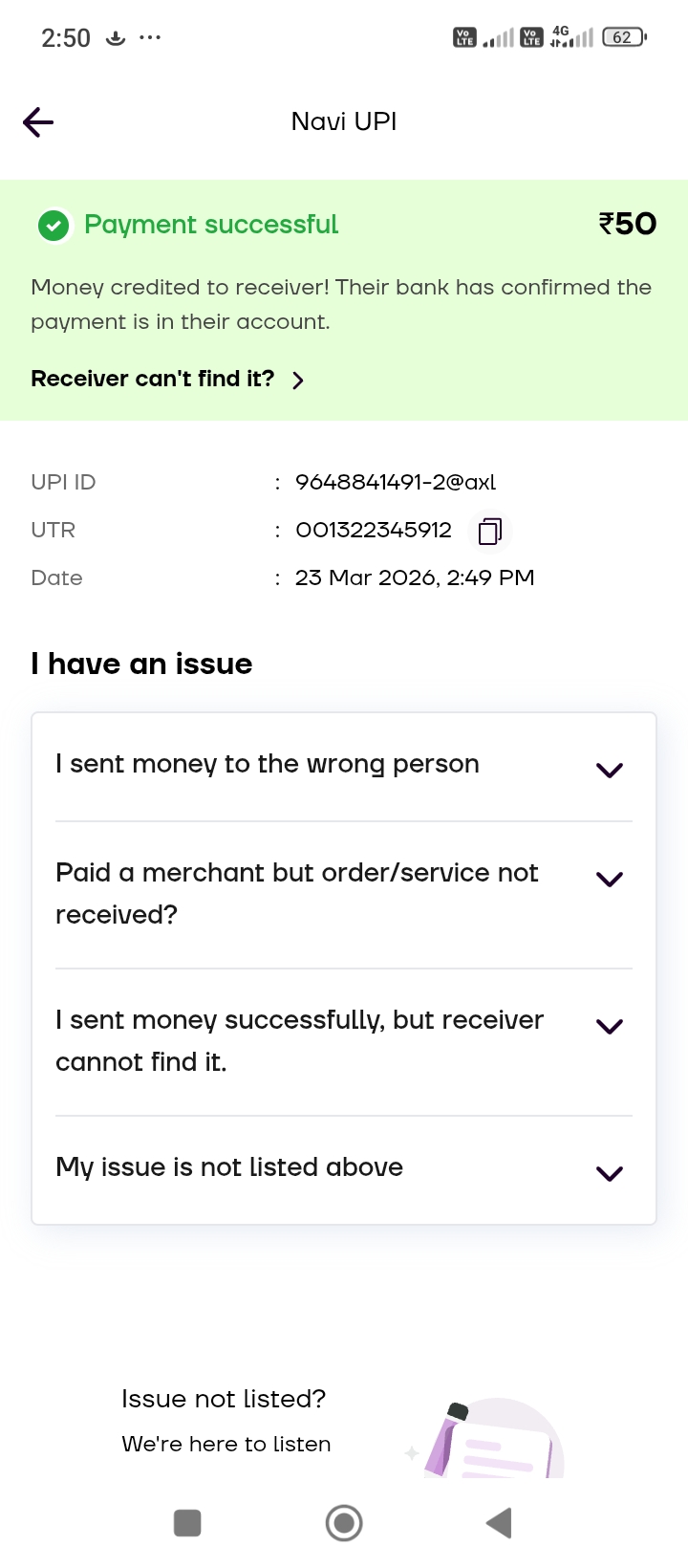Tap chevron beside "My issue is not listed above"

(x=609, y=1173)
